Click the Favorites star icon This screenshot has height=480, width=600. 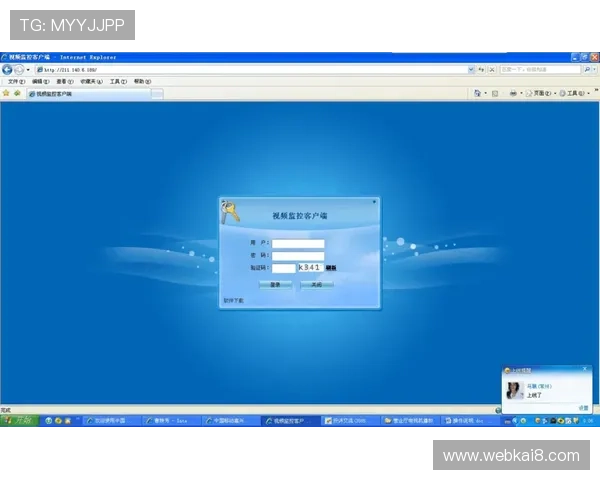[x=6, y=93]
